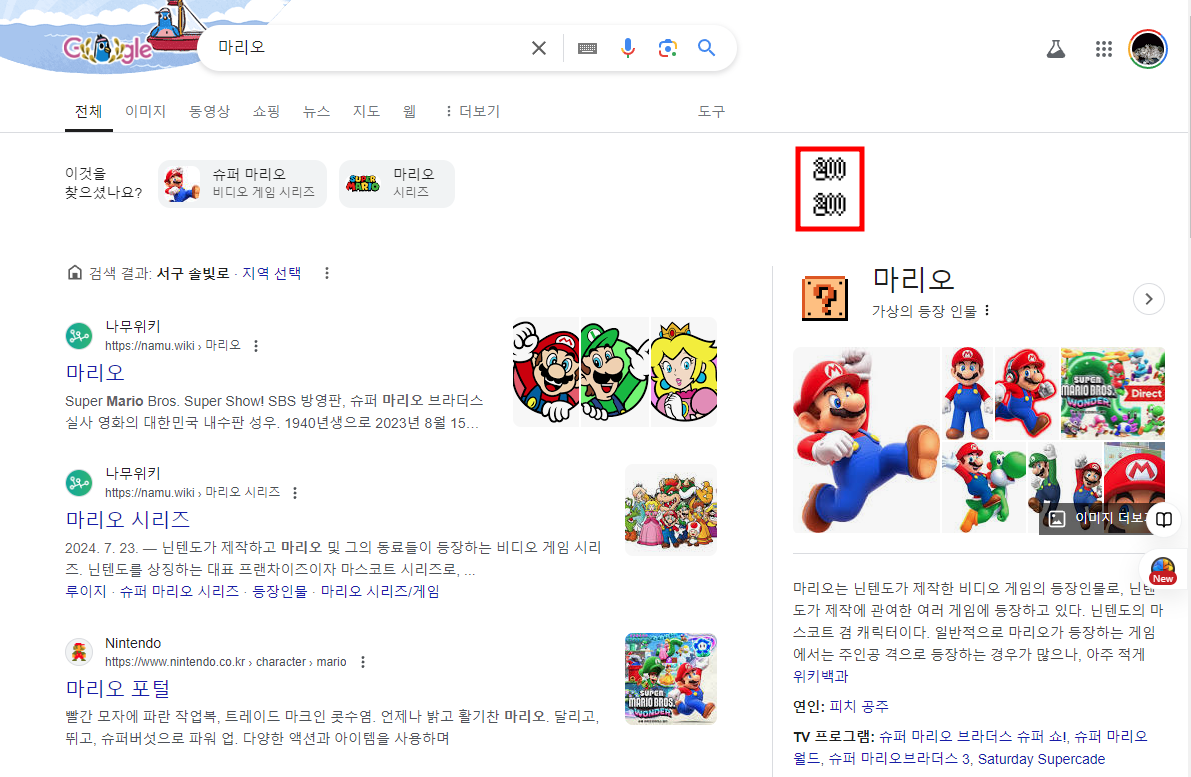Switch to the 동영상 tab
Screen dimensions: 1191x777
pyautogui.click(x=209, y=112)
